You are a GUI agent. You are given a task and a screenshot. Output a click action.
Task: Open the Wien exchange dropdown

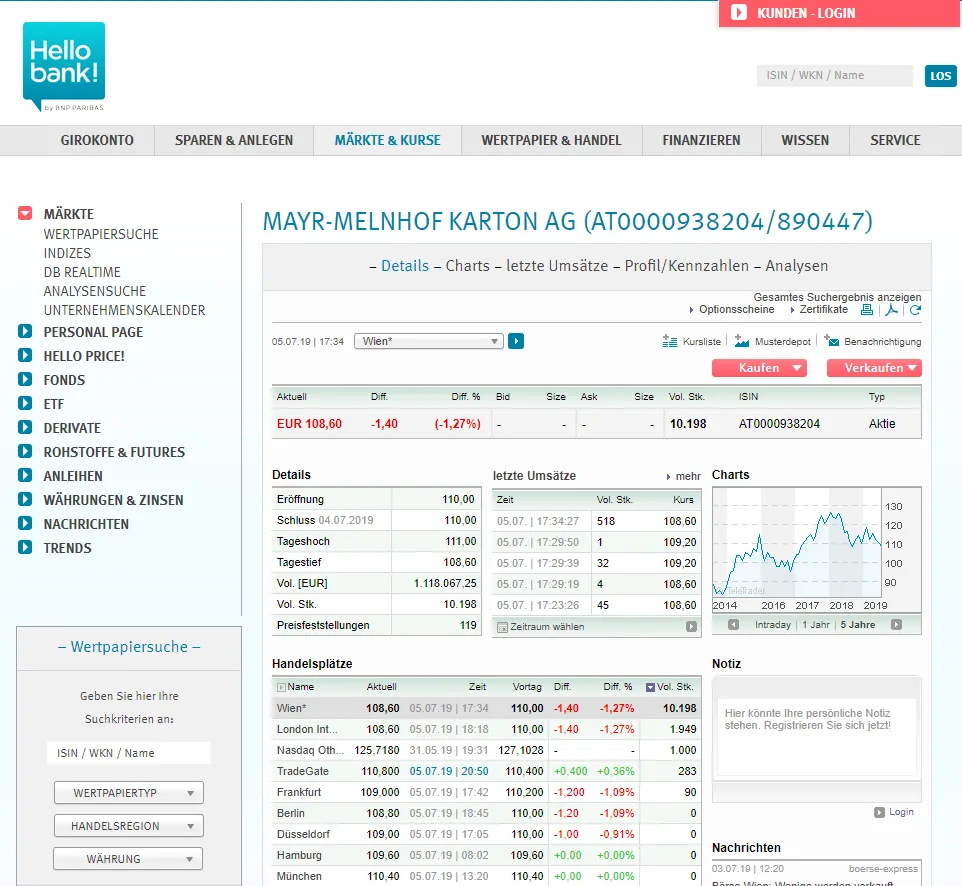429,341
